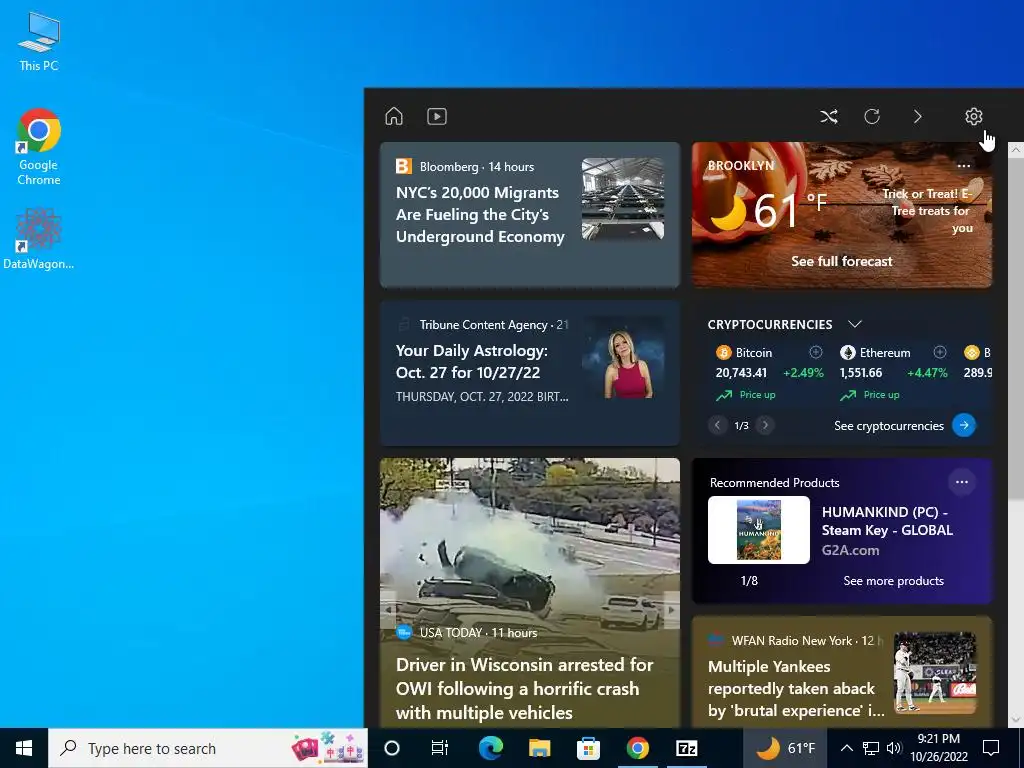Open 7-Zip from taskbar
Screen dimensions: 1024x768
[x=686, y=748]
